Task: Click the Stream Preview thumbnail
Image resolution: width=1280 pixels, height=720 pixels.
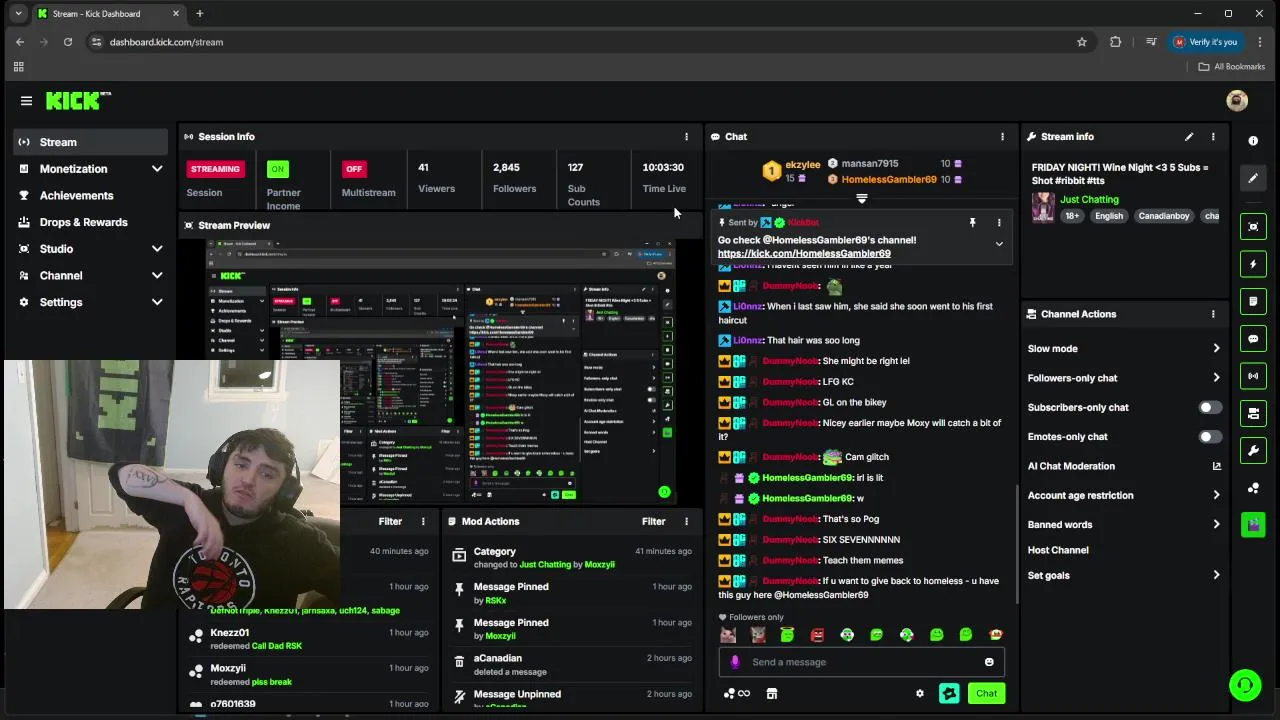Action: click(440, 372)
